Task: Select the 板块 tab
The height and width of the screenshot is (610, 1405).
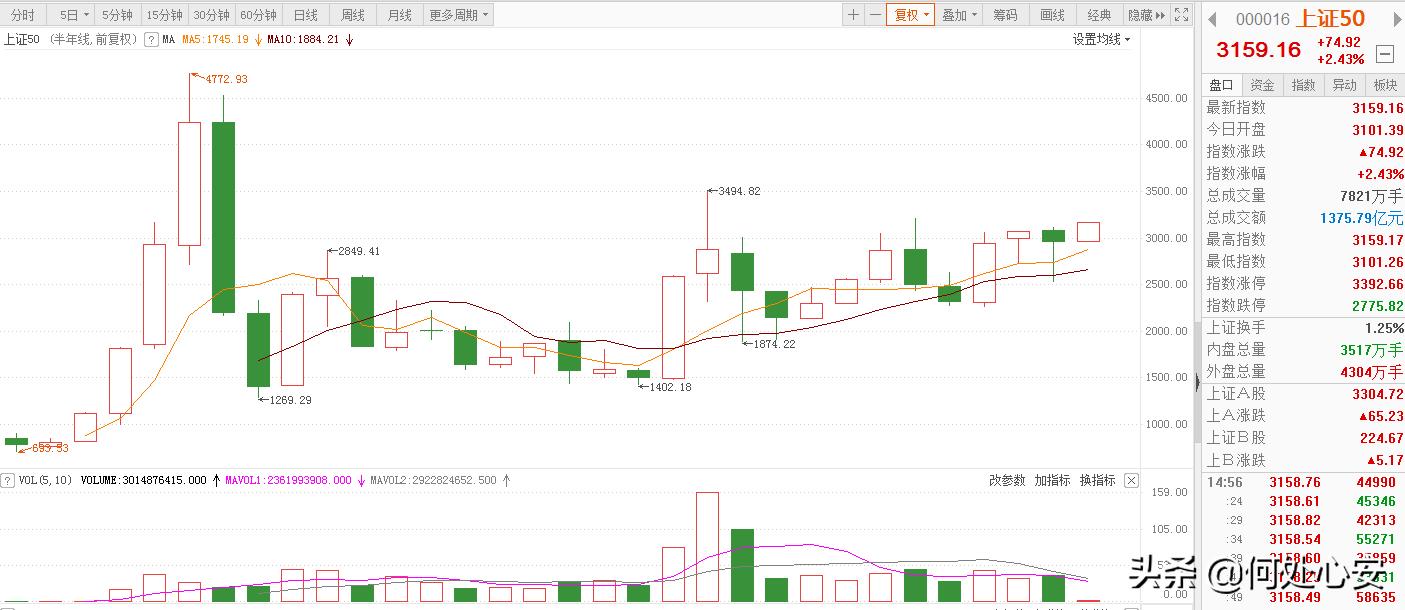Action: [1385, 85]
